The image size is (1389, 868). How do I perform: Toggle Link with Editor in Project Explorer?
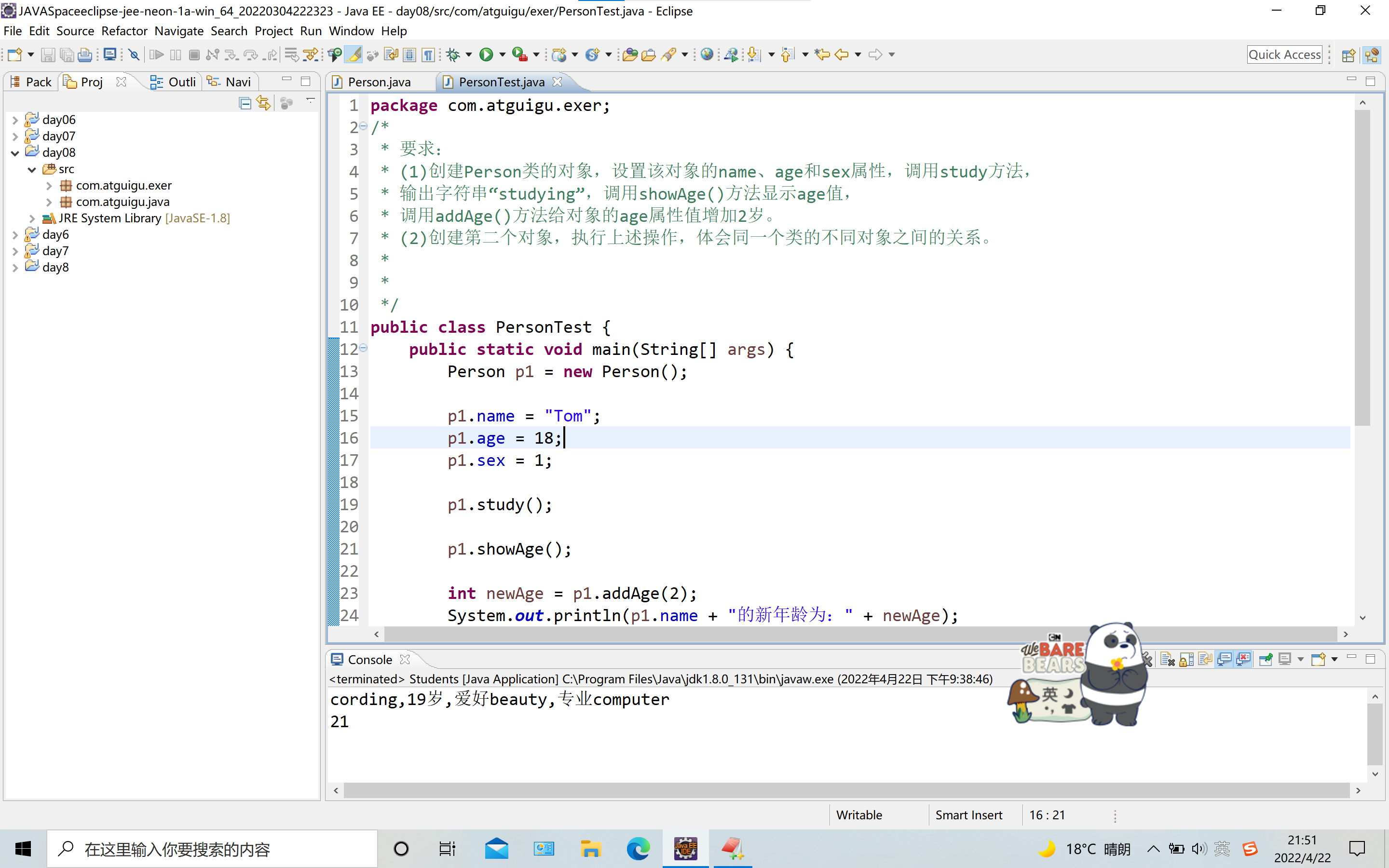pos(263,103)
